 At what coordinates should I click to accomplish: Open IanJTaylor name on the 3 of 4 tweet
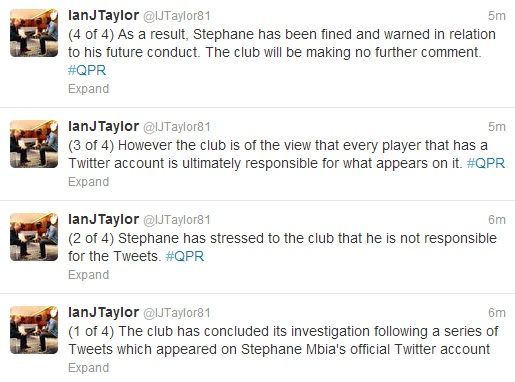pos(103,127)
